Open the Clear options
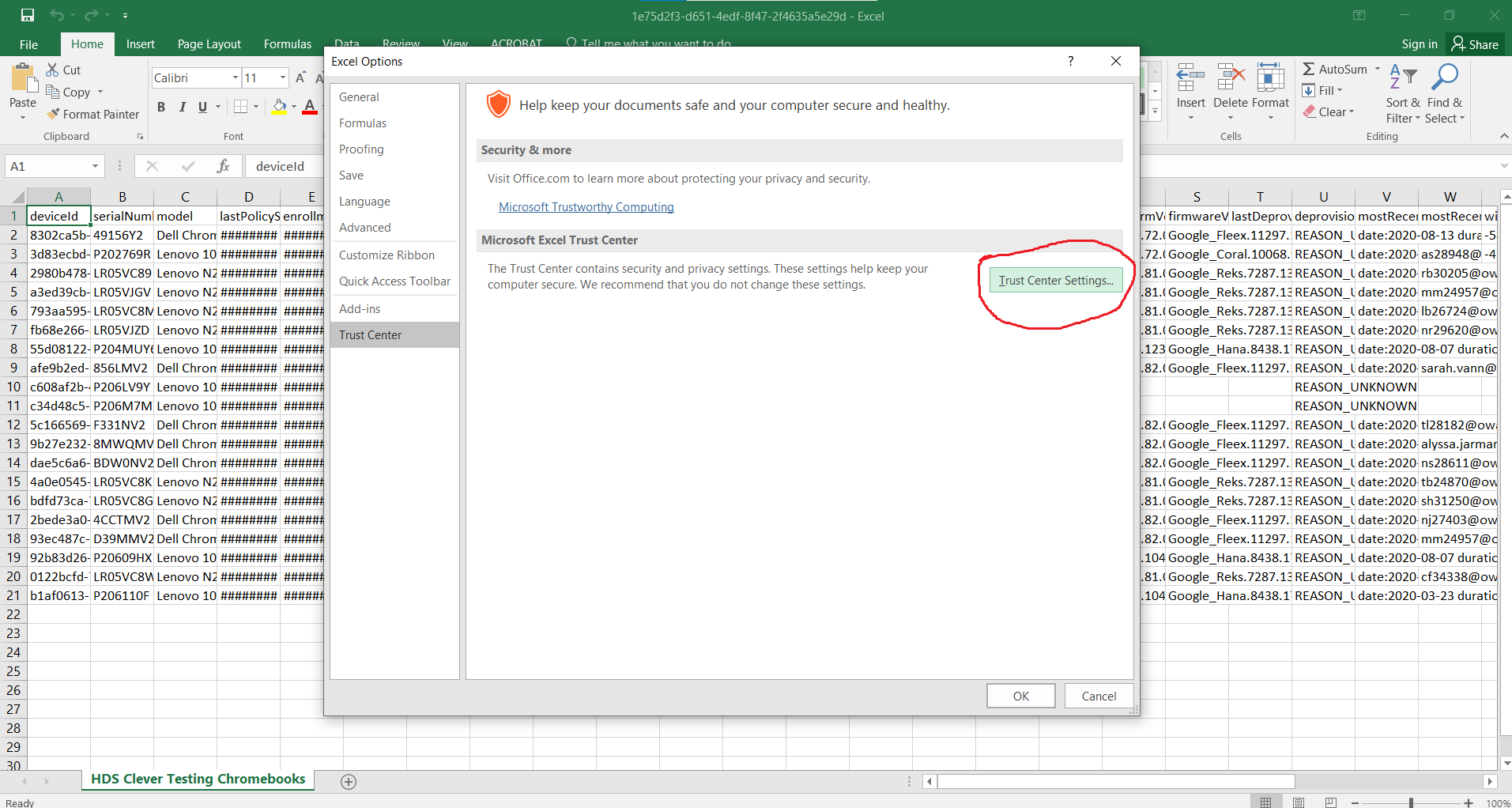 click(x=1329, y=111)
